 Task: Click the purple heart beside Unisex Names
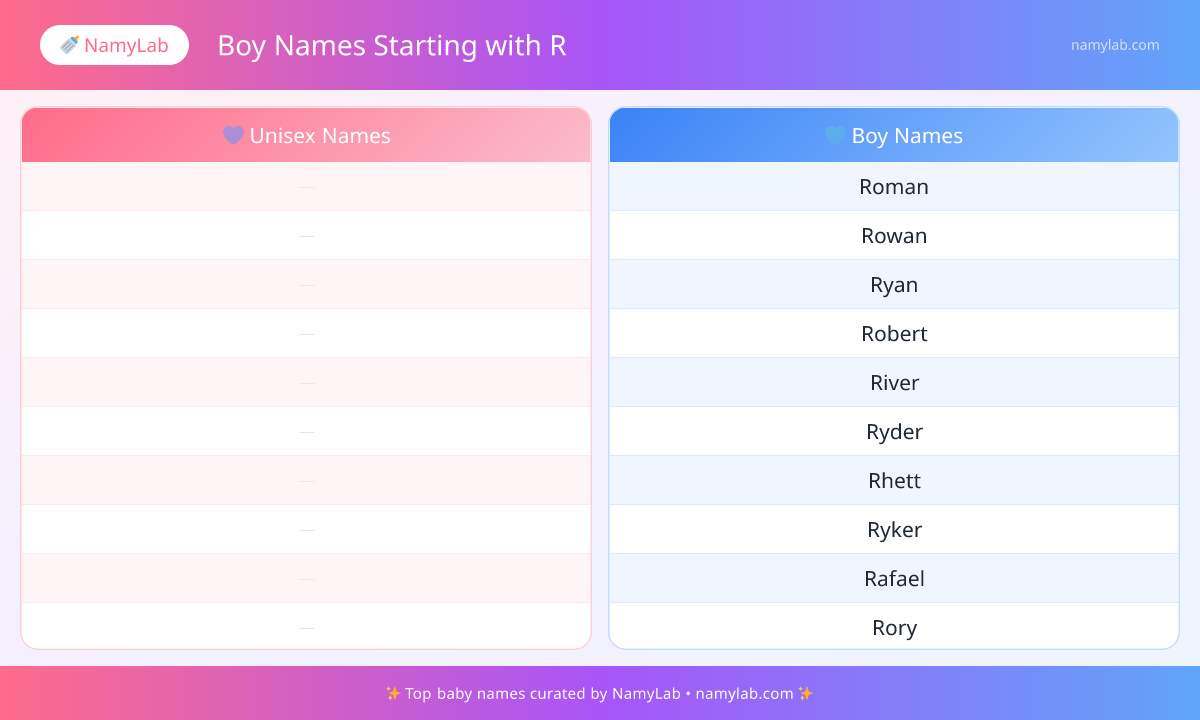233,135
